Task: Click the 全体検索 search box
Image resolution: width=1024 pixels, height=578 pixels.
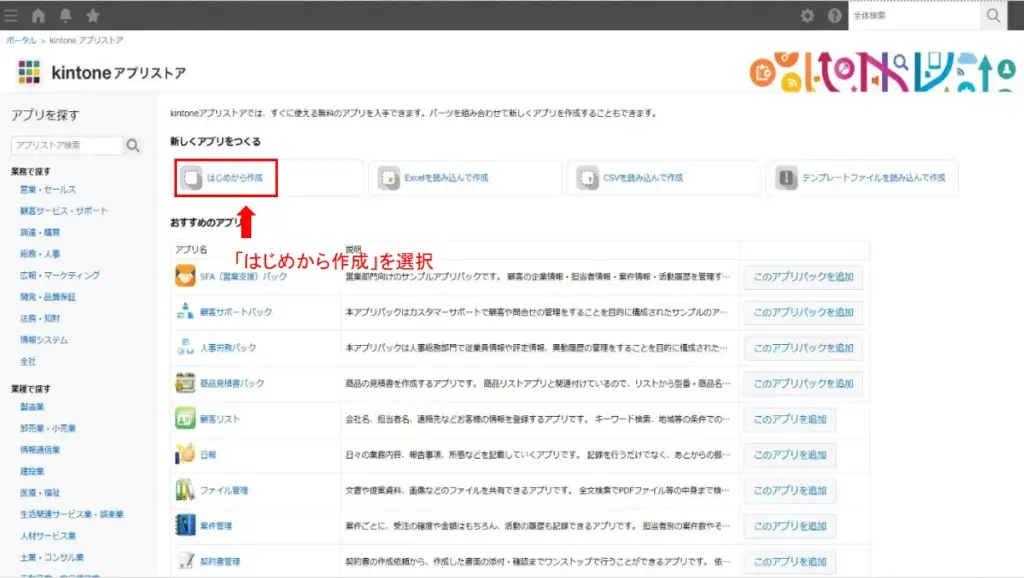Action: (x=915, y=16)
